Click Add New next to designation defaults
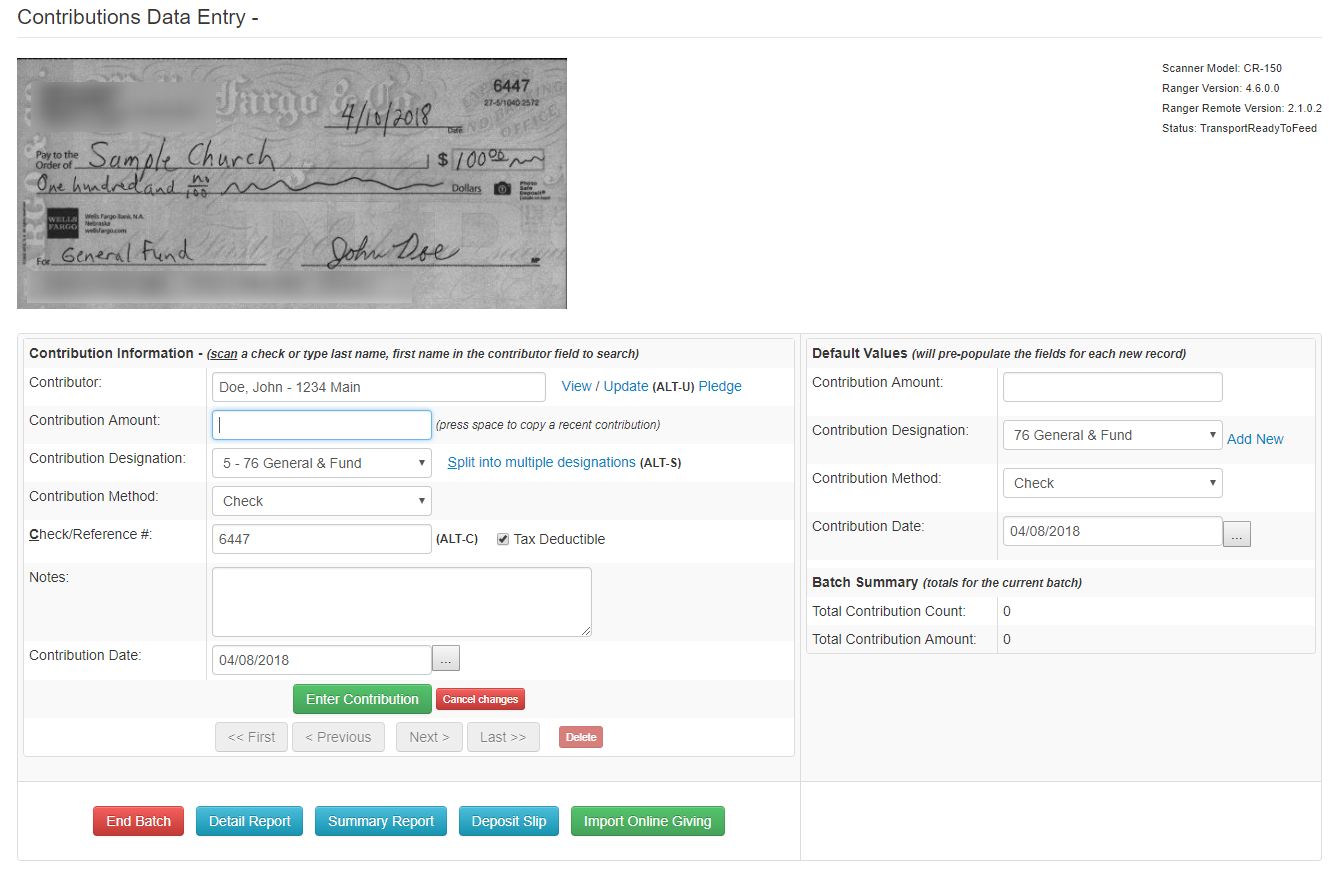The image size is (1332, 872). [x=1255, y=438]
